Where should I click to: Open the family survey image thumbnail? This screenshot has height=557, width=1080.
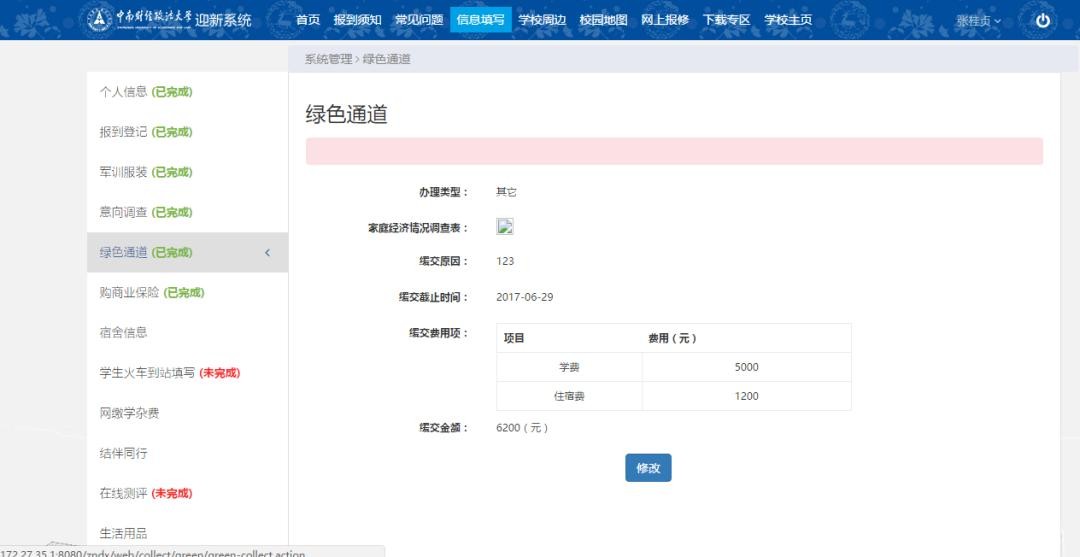(x=505, y=226)
